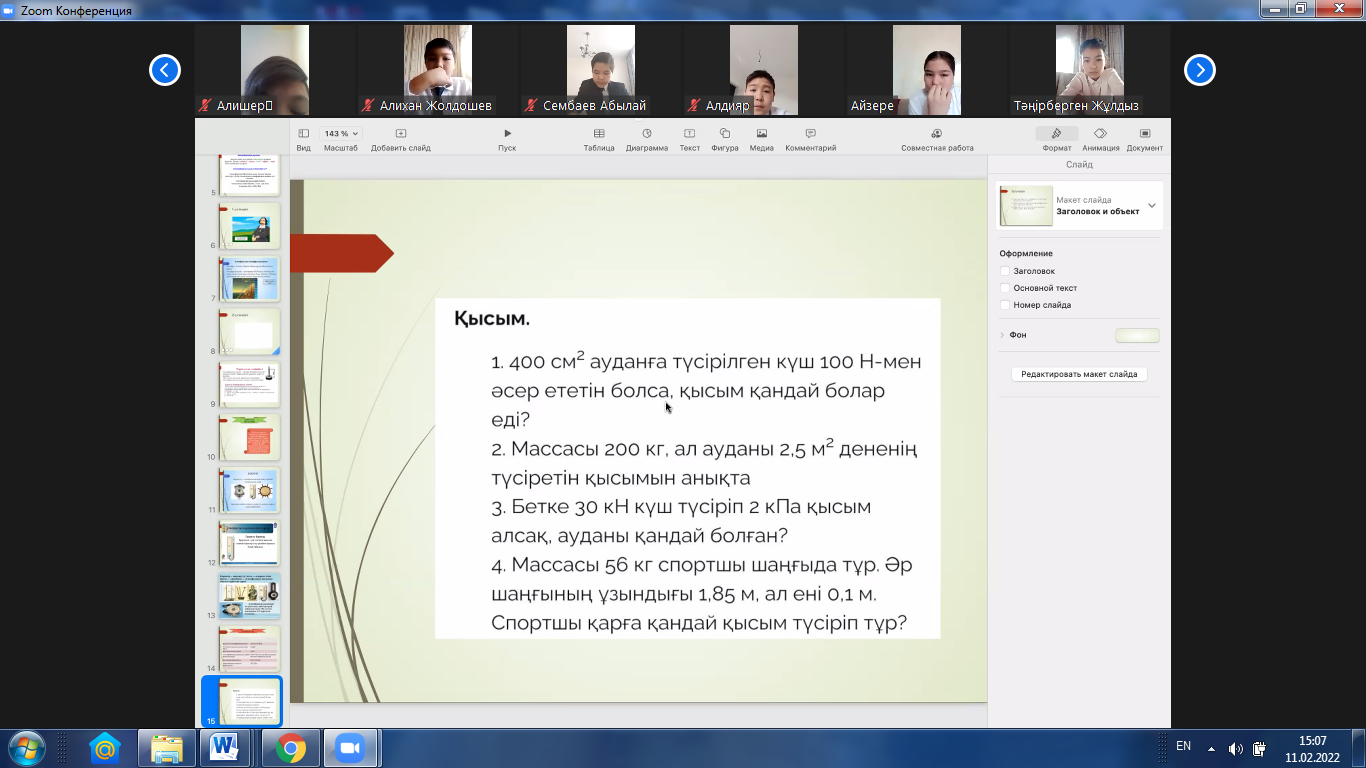The height and width of the screenshot is (768, 1366).
Task: Toggle the Основной текст checkbox
Action: pyautogui.click(x=1005, y=288)
